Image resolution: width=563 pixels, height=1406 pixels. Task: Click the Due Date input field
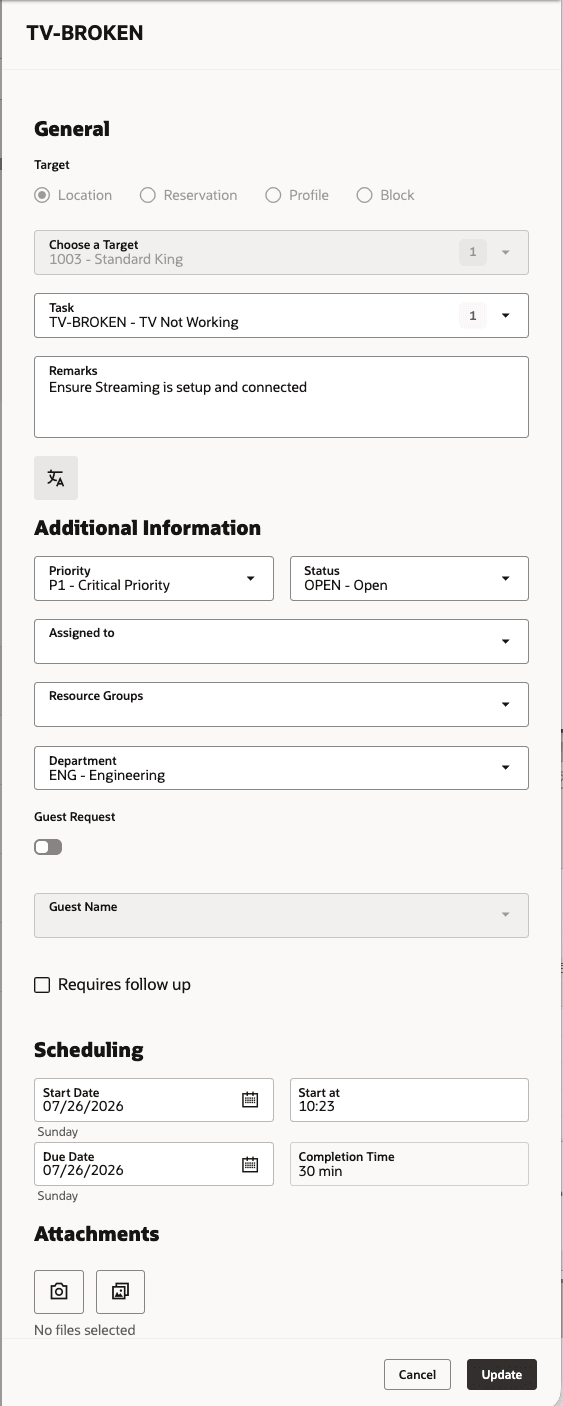tap(154, 1164)
